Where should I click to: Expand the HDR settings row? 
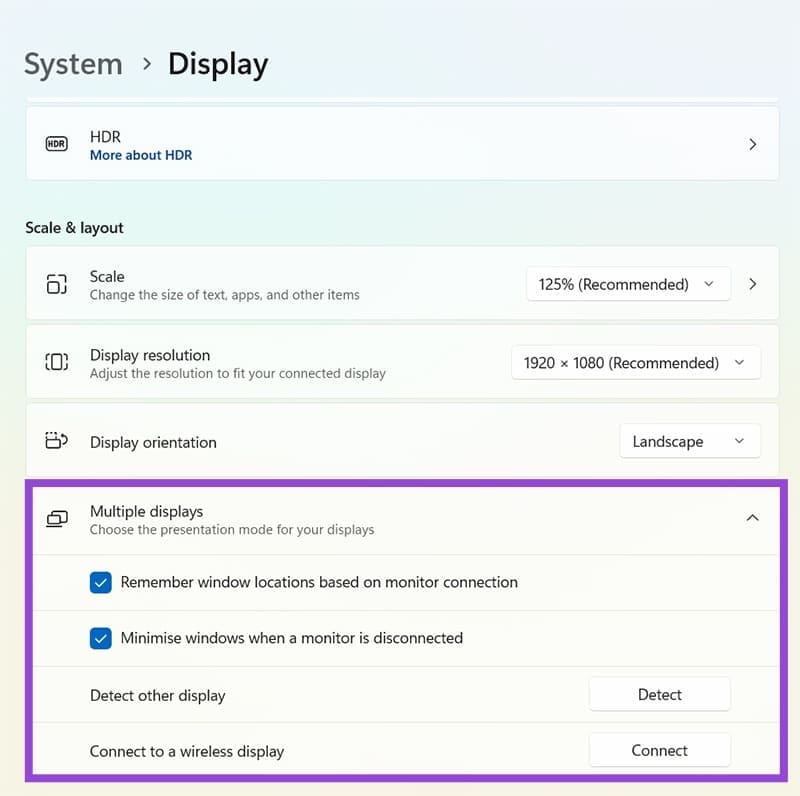click(753, 144)
